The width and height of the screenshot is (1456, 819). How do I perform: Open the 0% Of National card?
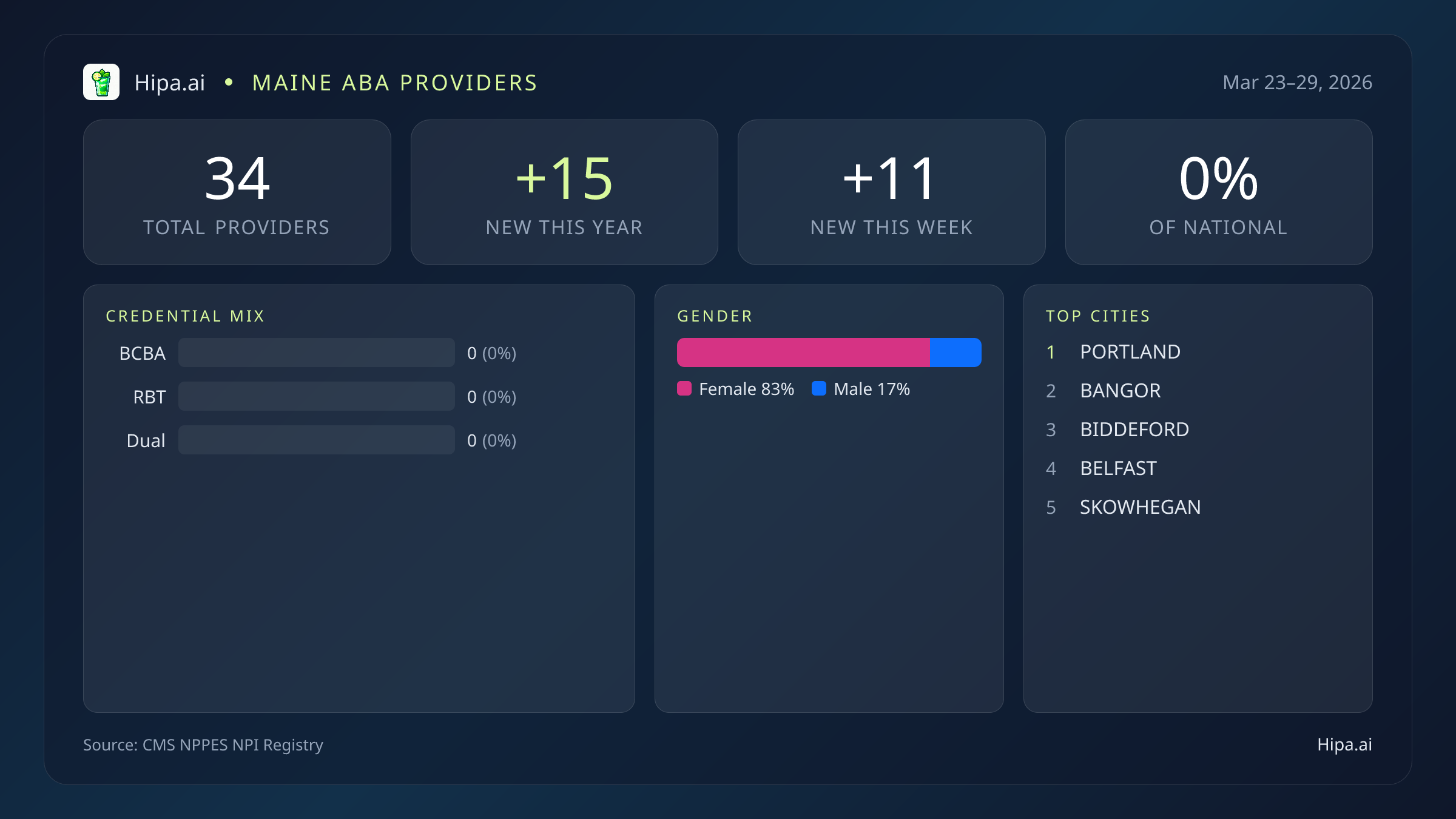point(1218,192)
